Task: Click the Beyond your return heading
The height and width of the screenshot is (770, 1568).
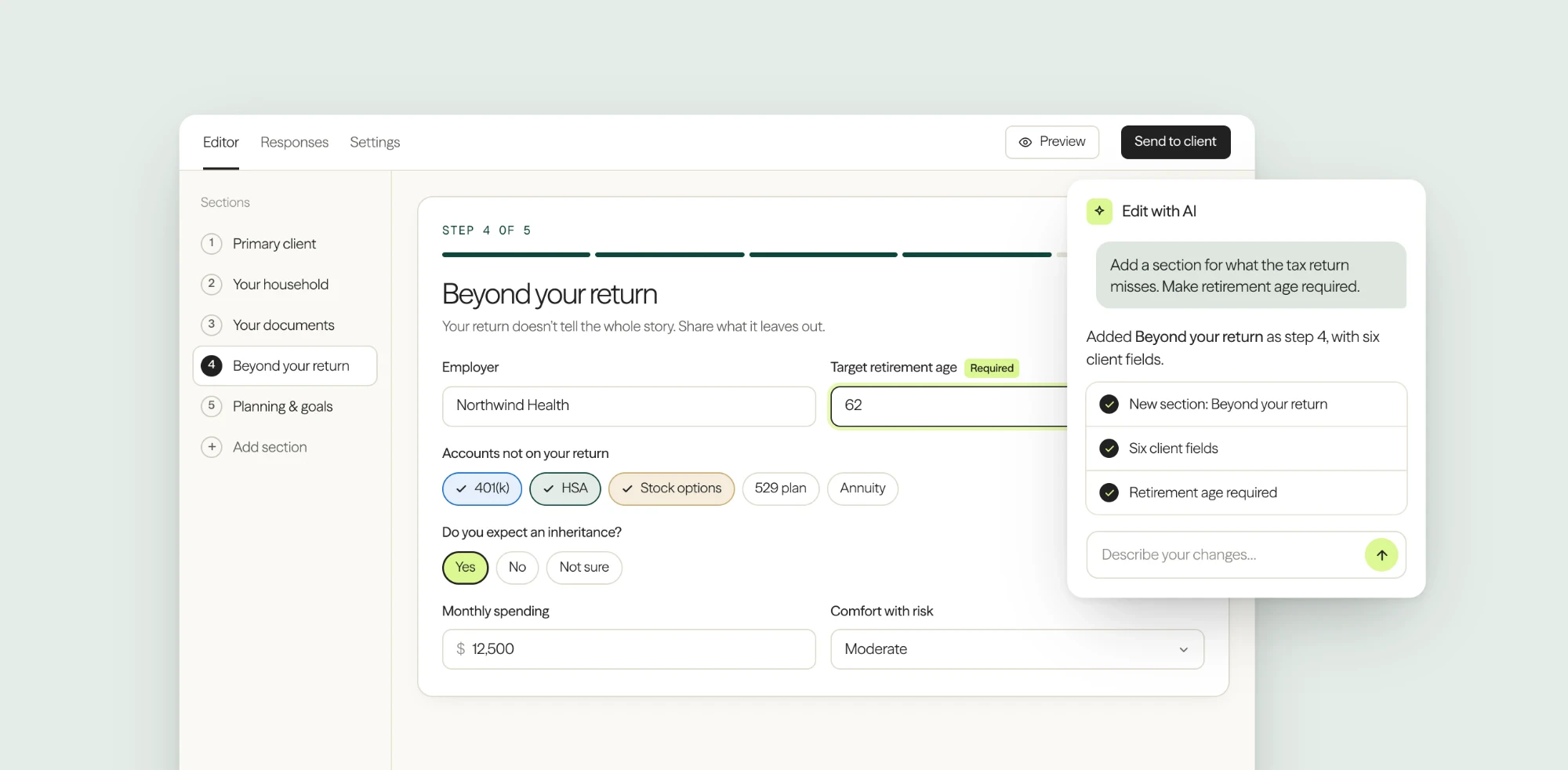Action: pyautogui.click(x=550, y=294)
